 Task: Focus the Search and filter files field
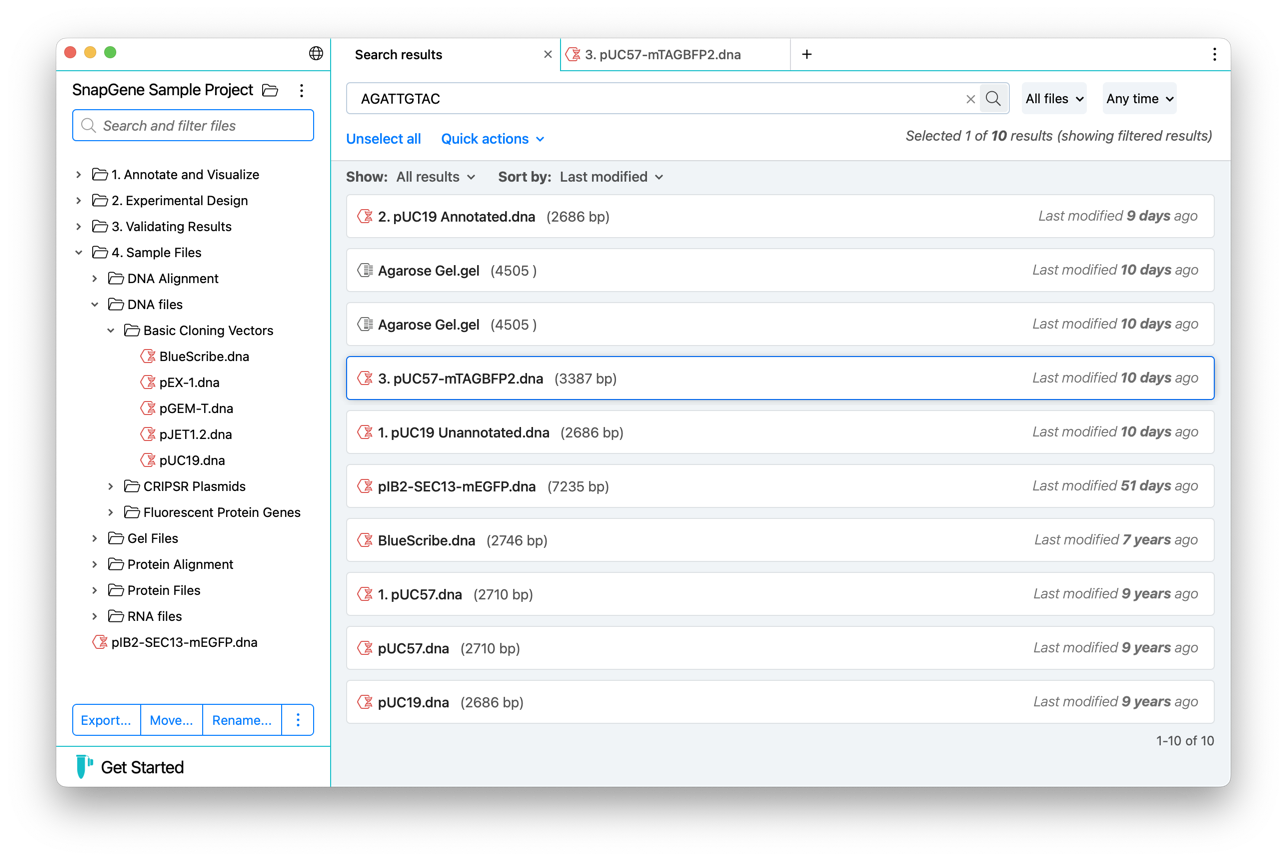pos(193,126)
